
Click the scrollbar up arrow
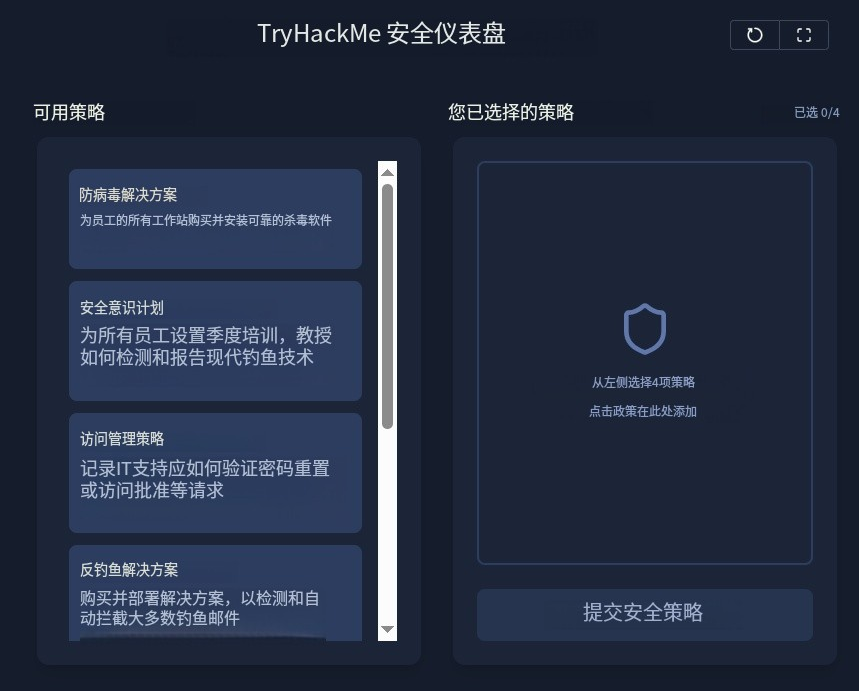coord(387,173)
